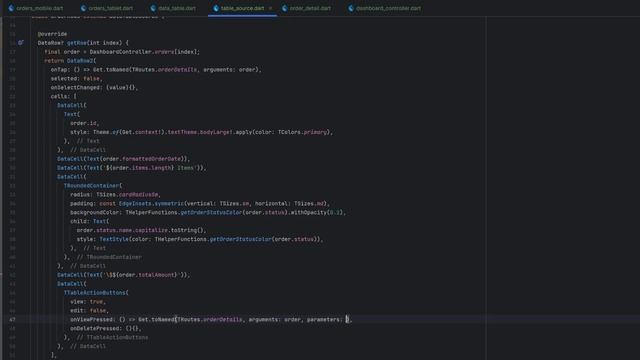Viewport: 640px width, 360px height.
Task: Click formattedOrderDate in the DataCell line
Action: coord(151,159)
